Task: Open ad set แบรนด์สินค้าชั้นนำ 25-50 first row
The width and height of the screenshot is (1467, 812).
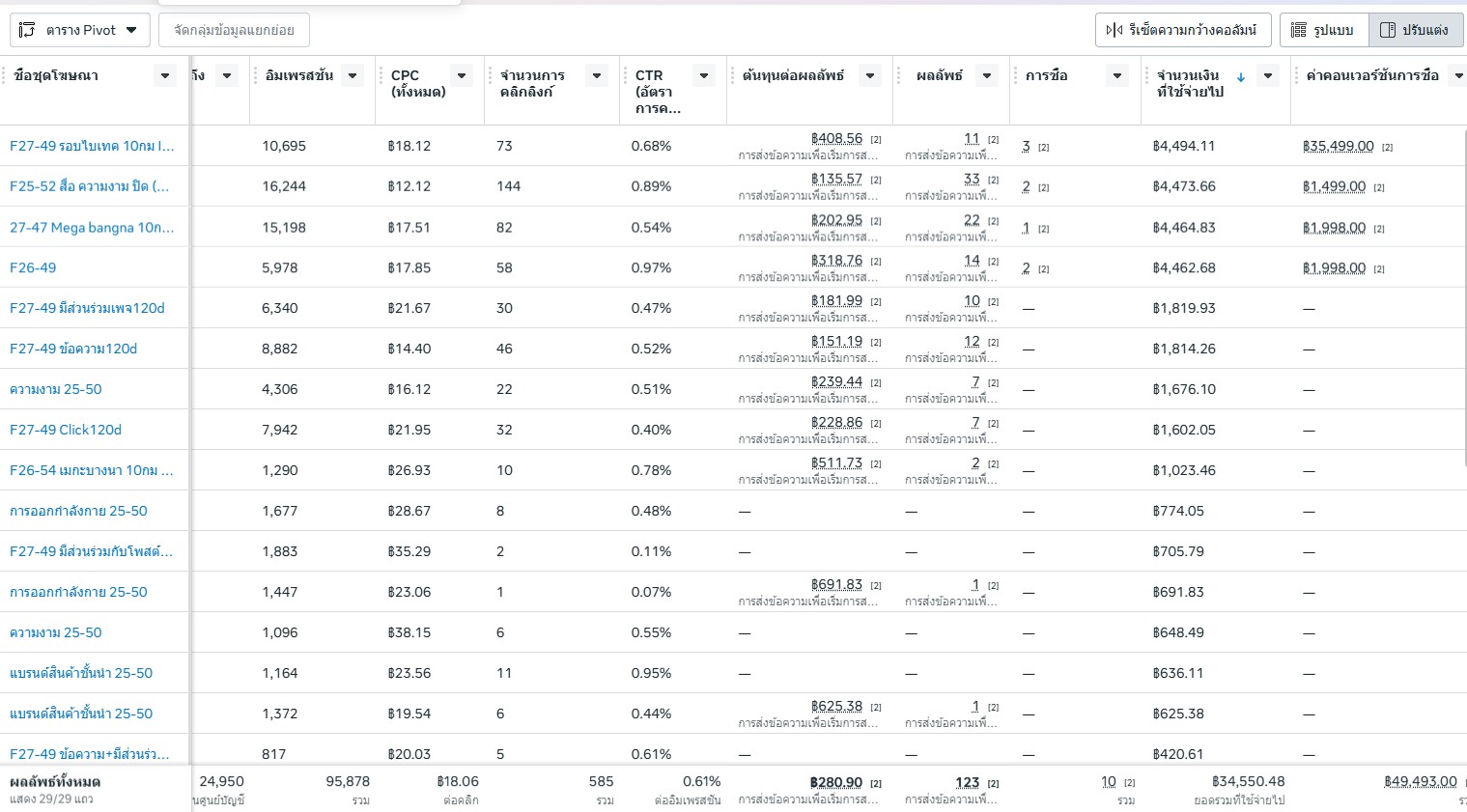Action: click(x=81, y=673)
